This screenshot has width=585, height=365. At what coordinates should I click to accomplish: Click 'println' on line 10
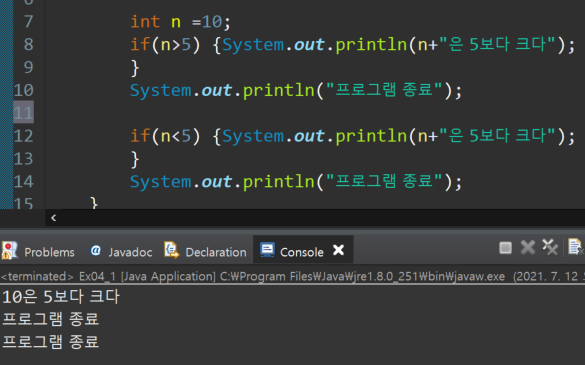tap(279, 91)
